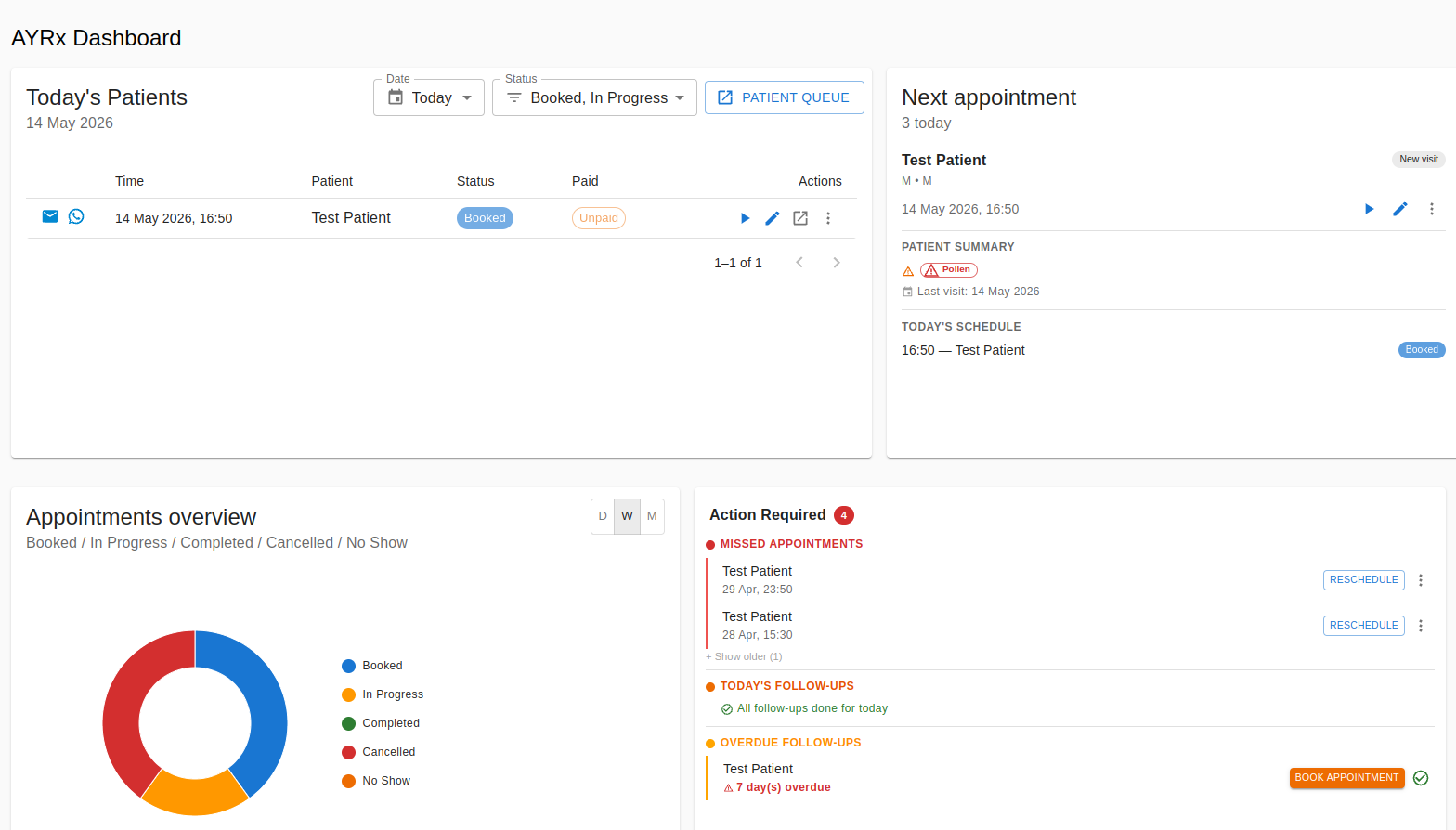Click the Action Required count badge

pos(844,515)
